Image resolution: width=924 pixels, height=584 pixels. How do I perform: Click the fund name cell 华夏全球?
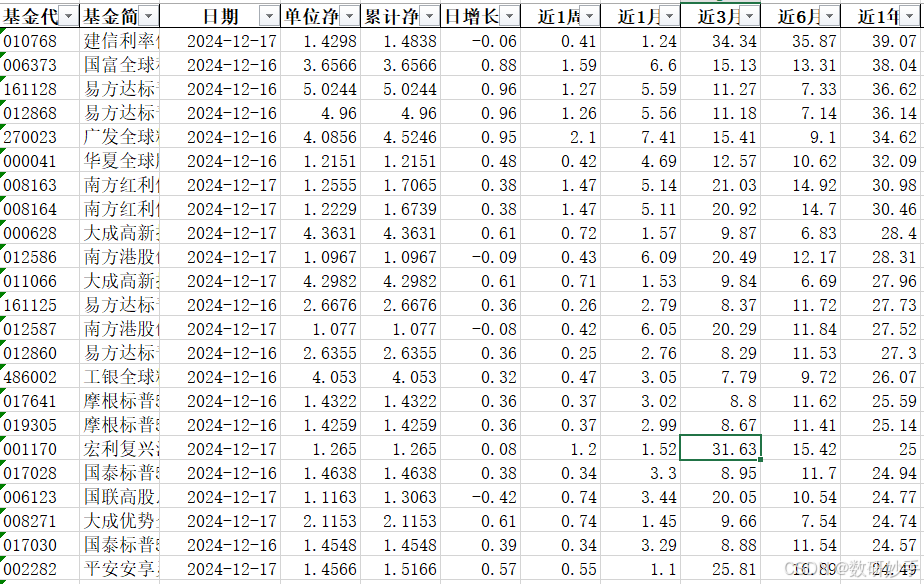[x=120, y=161]
